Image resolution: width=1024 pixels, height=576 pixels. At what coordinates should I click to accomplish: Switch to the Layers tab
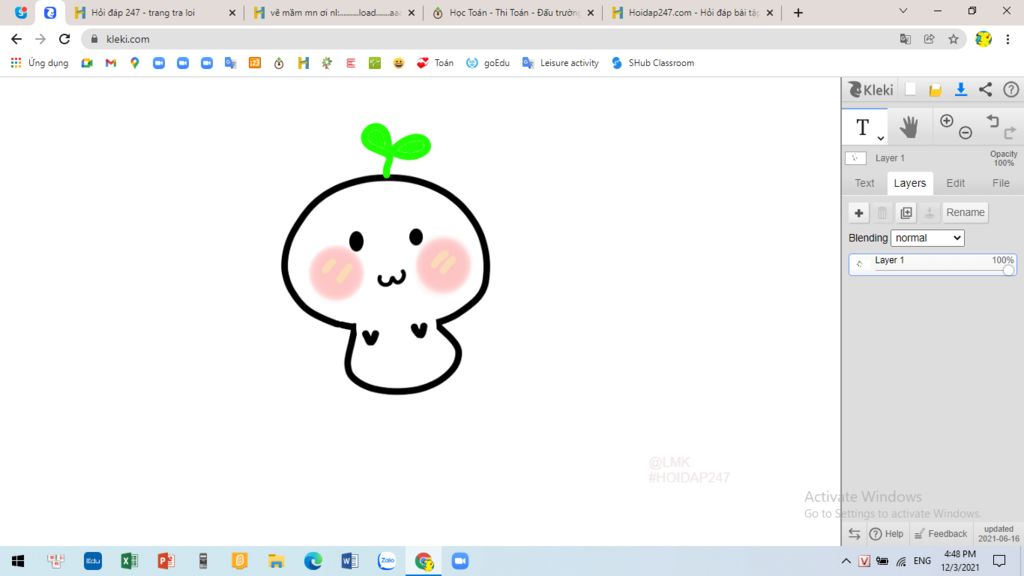pos(910,184)
